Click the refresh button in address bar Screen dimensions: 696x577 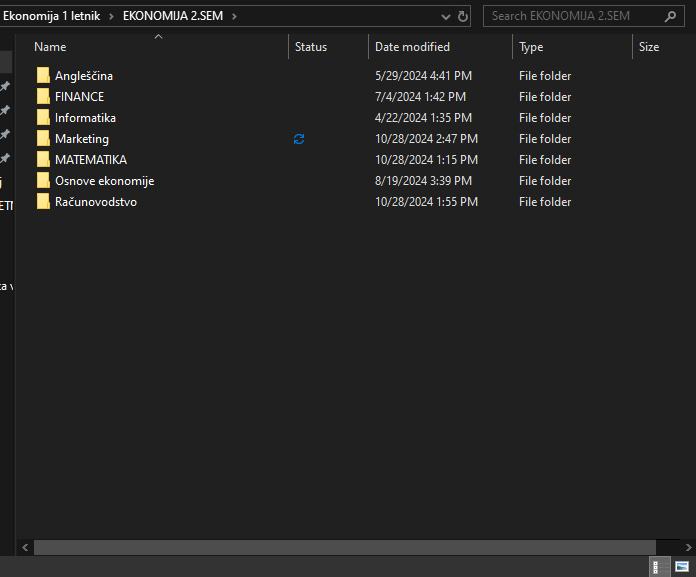click(463, 16)
